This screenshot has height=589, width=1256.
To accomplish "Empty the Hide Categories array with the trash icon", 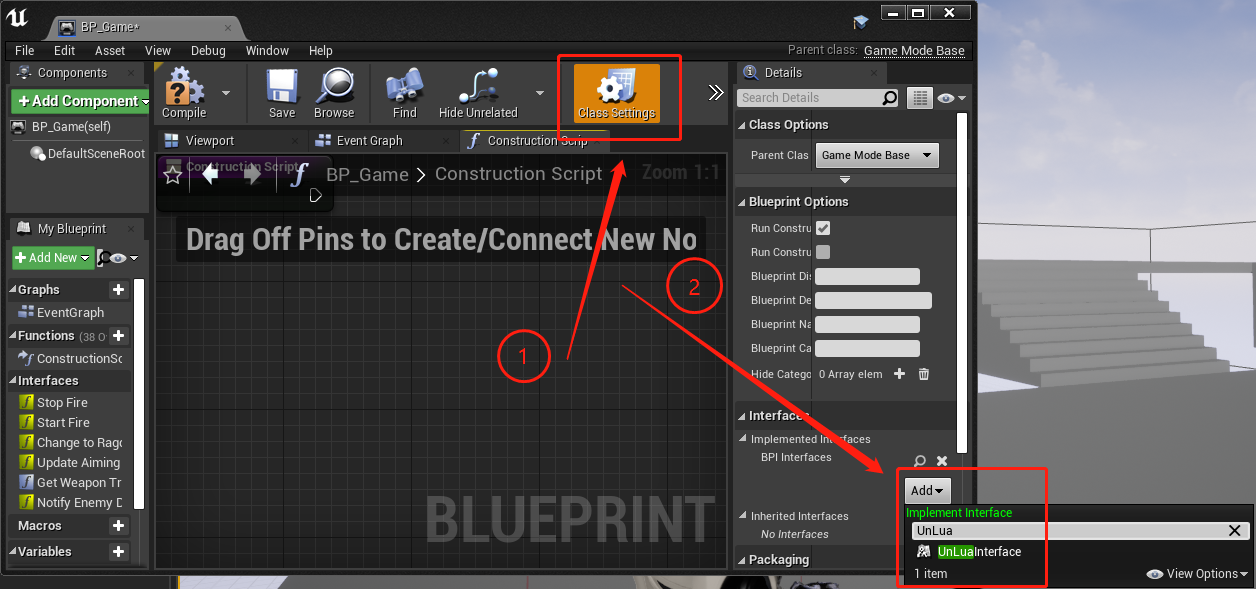I will tap(924, 374).
